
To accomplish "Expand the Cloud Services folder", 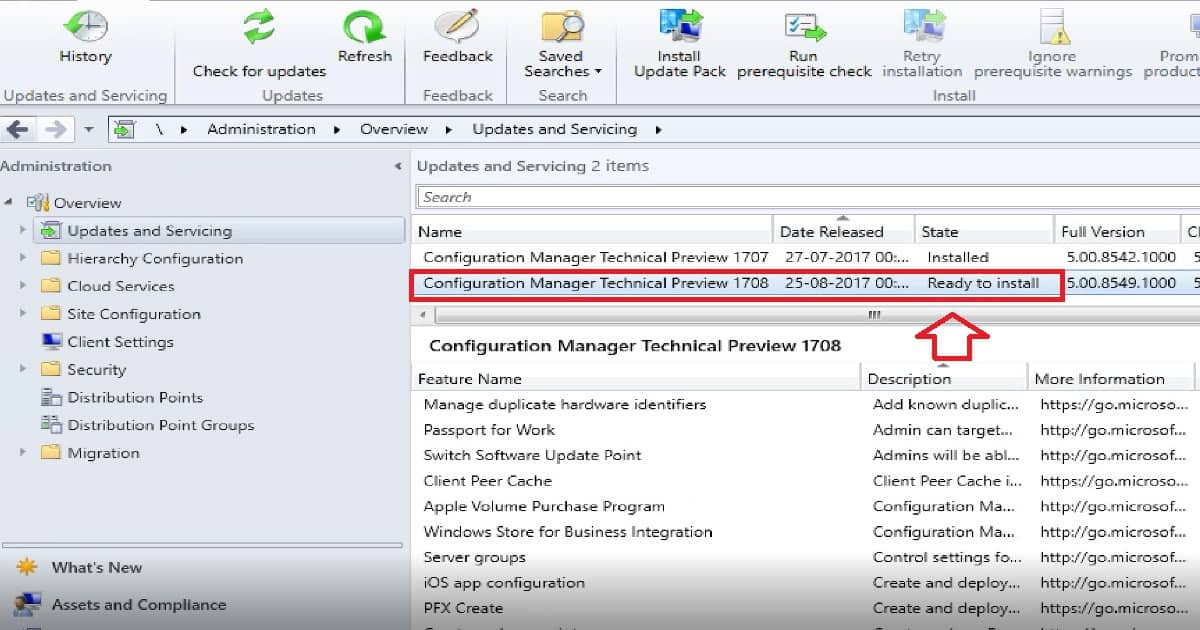I will pos(23,286).
